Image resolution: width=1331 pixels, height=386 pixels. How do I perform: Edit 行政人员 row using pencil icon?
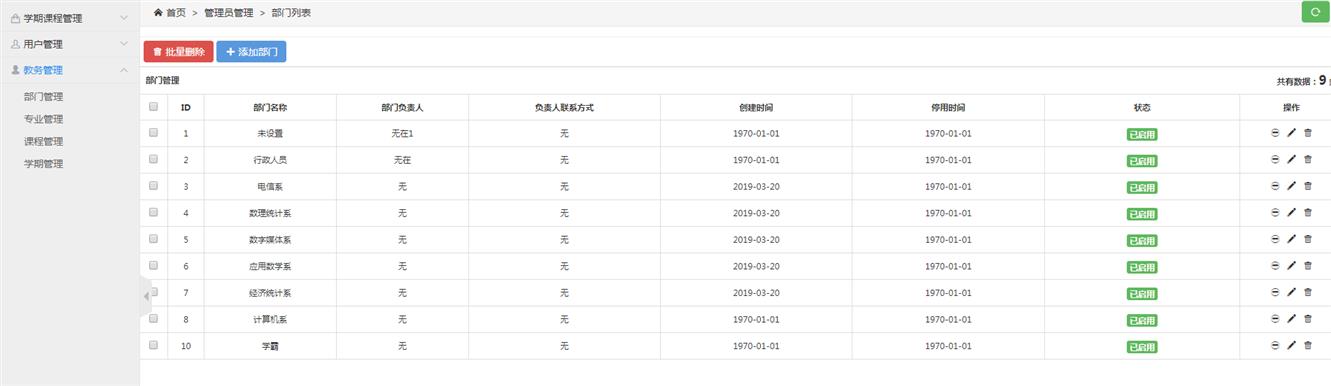tap(1291, 159)
